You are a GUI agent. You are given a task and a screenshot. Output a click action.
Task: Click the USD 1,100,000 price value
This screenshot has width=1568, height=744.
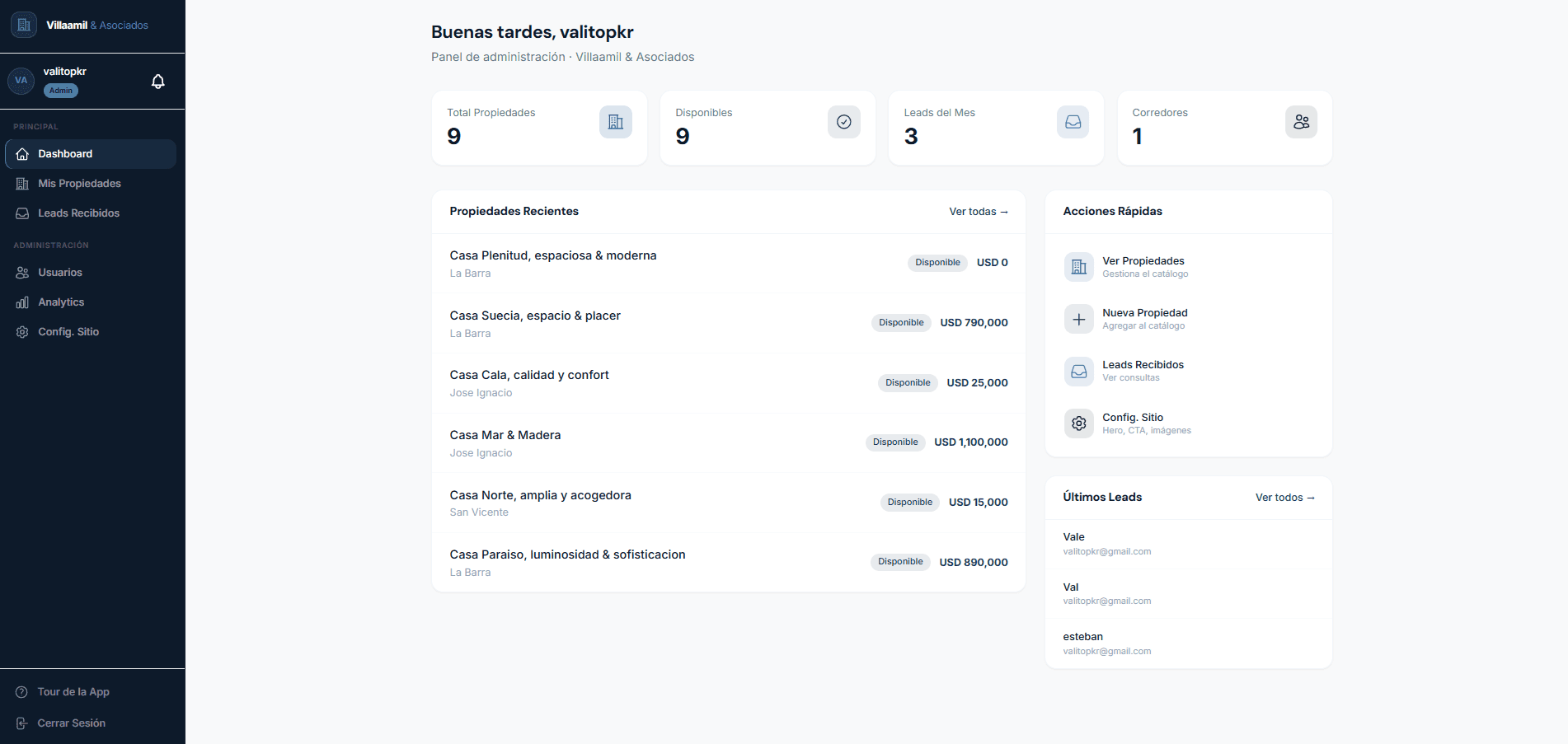pyautogui.click(x=971, y=442)
